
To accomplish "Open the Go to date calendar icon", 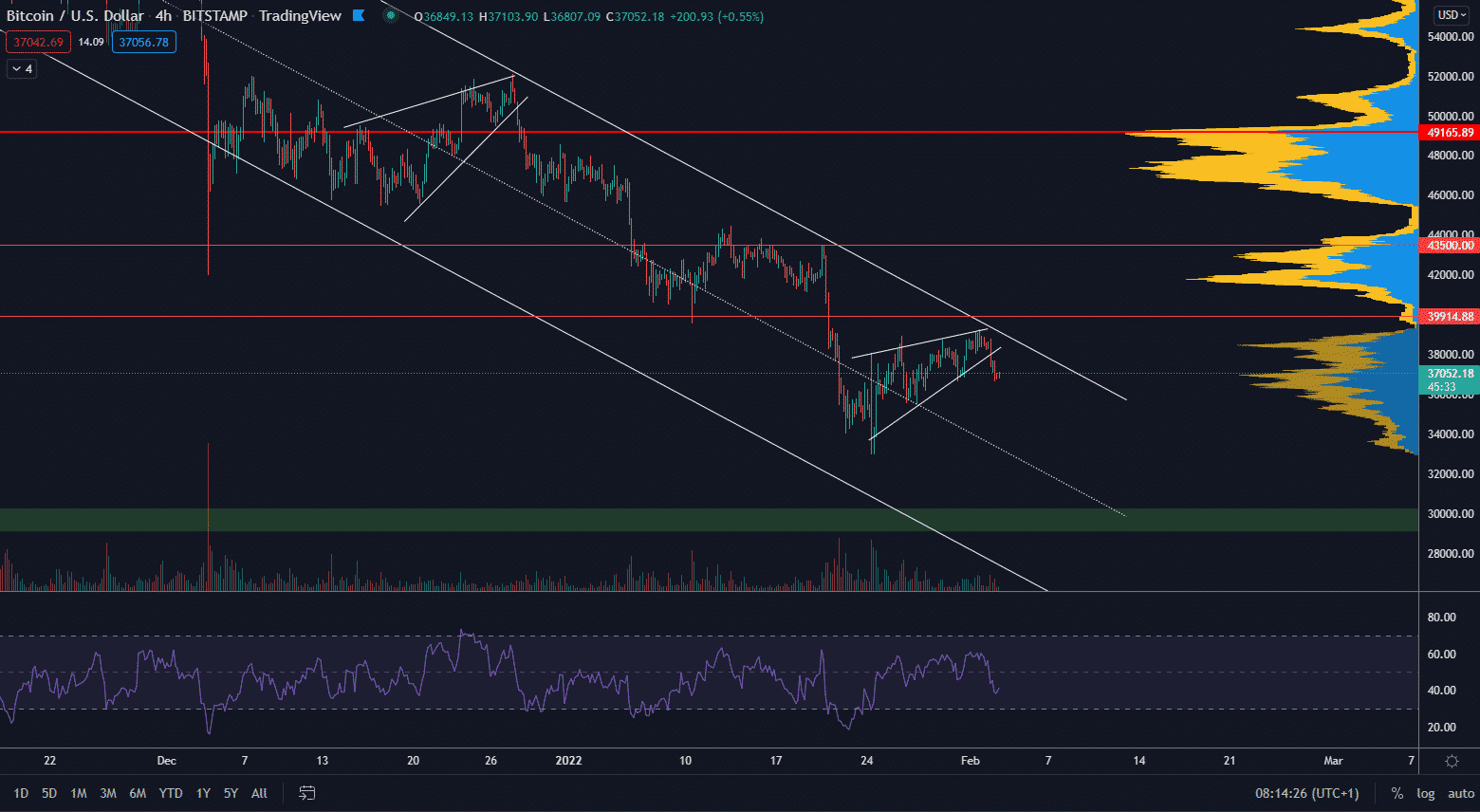I will tap(306, 793).
